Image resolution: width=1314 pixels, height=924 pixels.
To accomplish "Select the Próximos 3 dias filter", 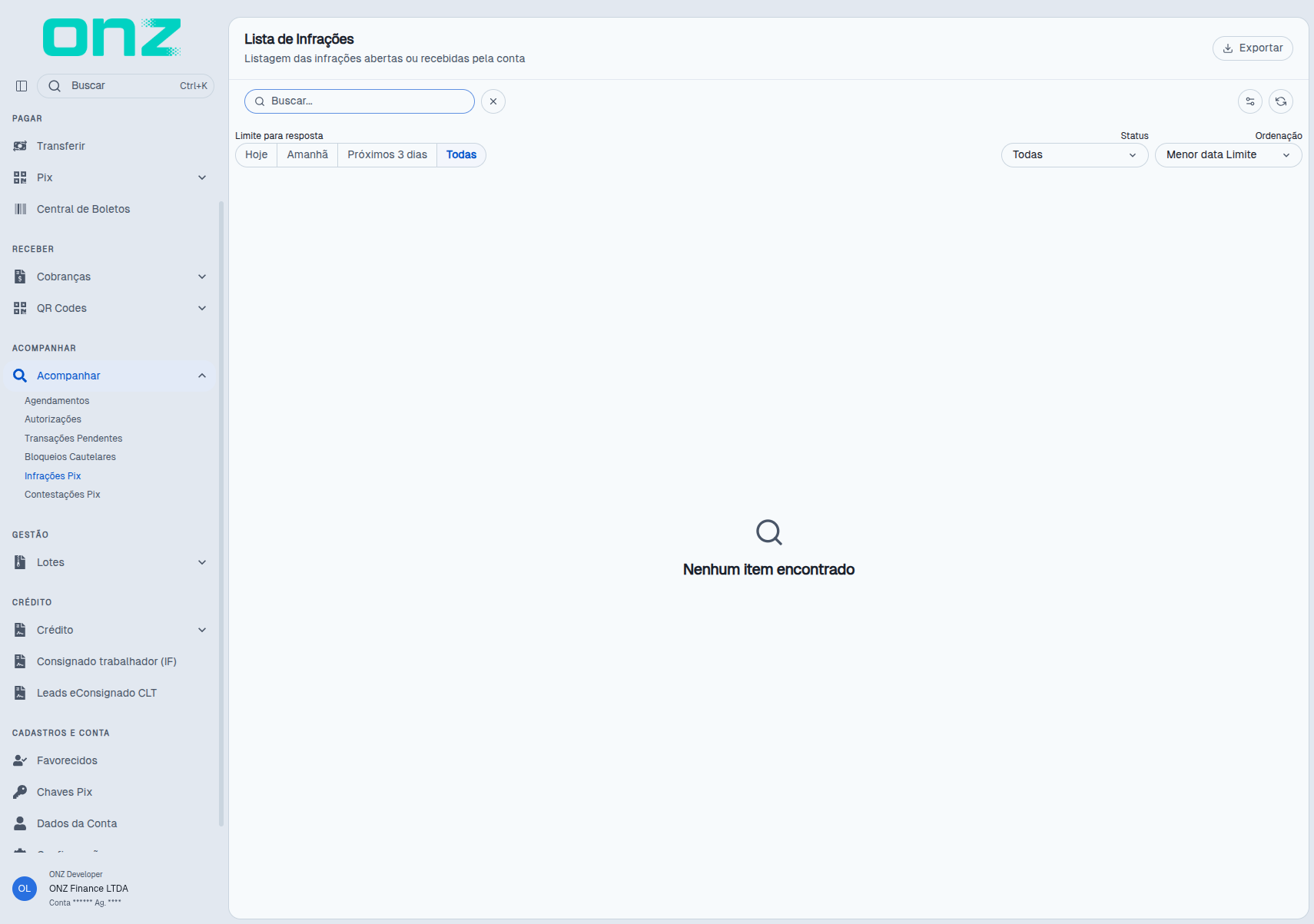I will coord(387,155).
